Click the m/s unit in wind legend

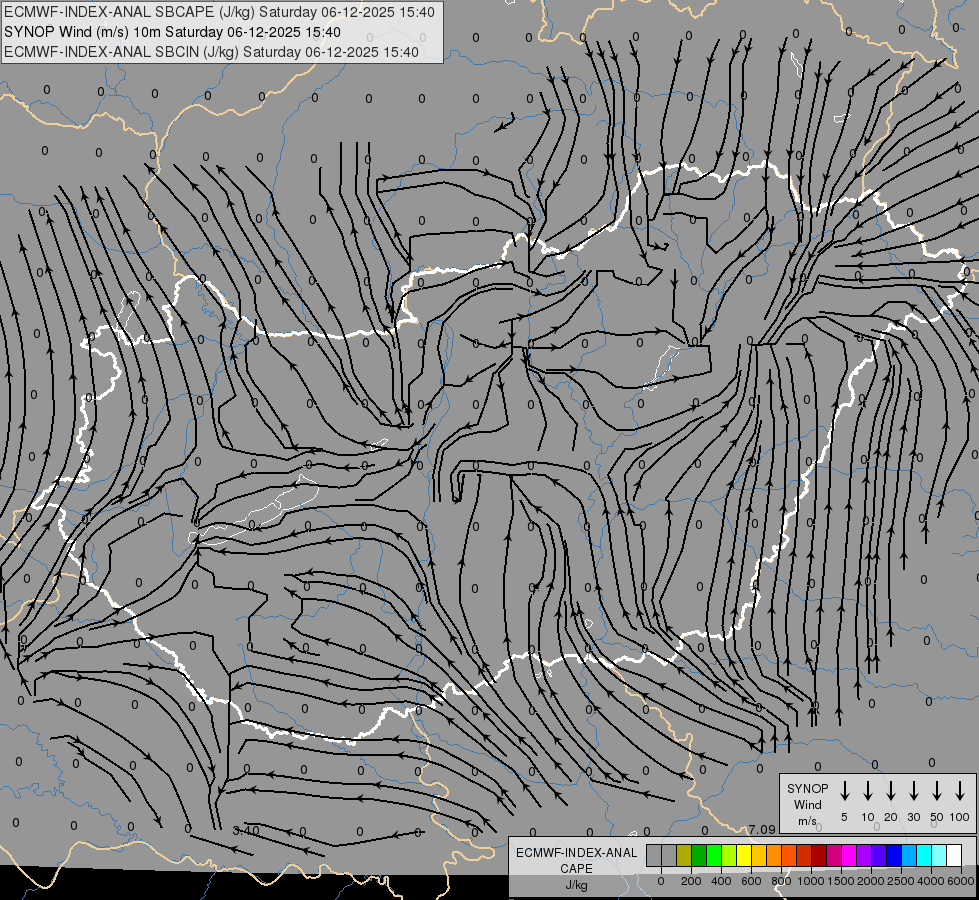[x=807, y=821]
